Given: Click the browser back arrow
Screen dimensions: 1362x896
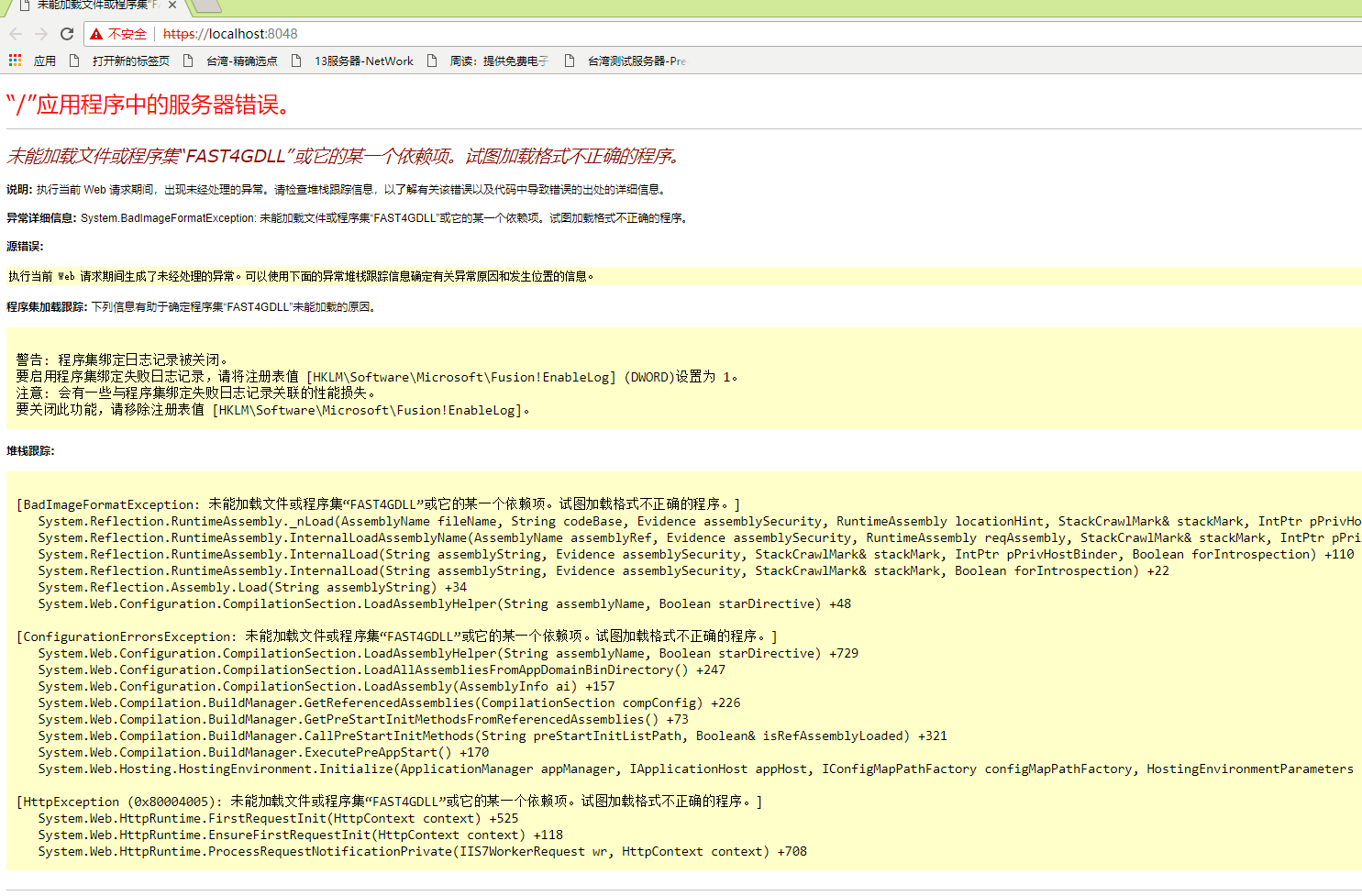Looking at the screenshot, I should tap(16, 34).
